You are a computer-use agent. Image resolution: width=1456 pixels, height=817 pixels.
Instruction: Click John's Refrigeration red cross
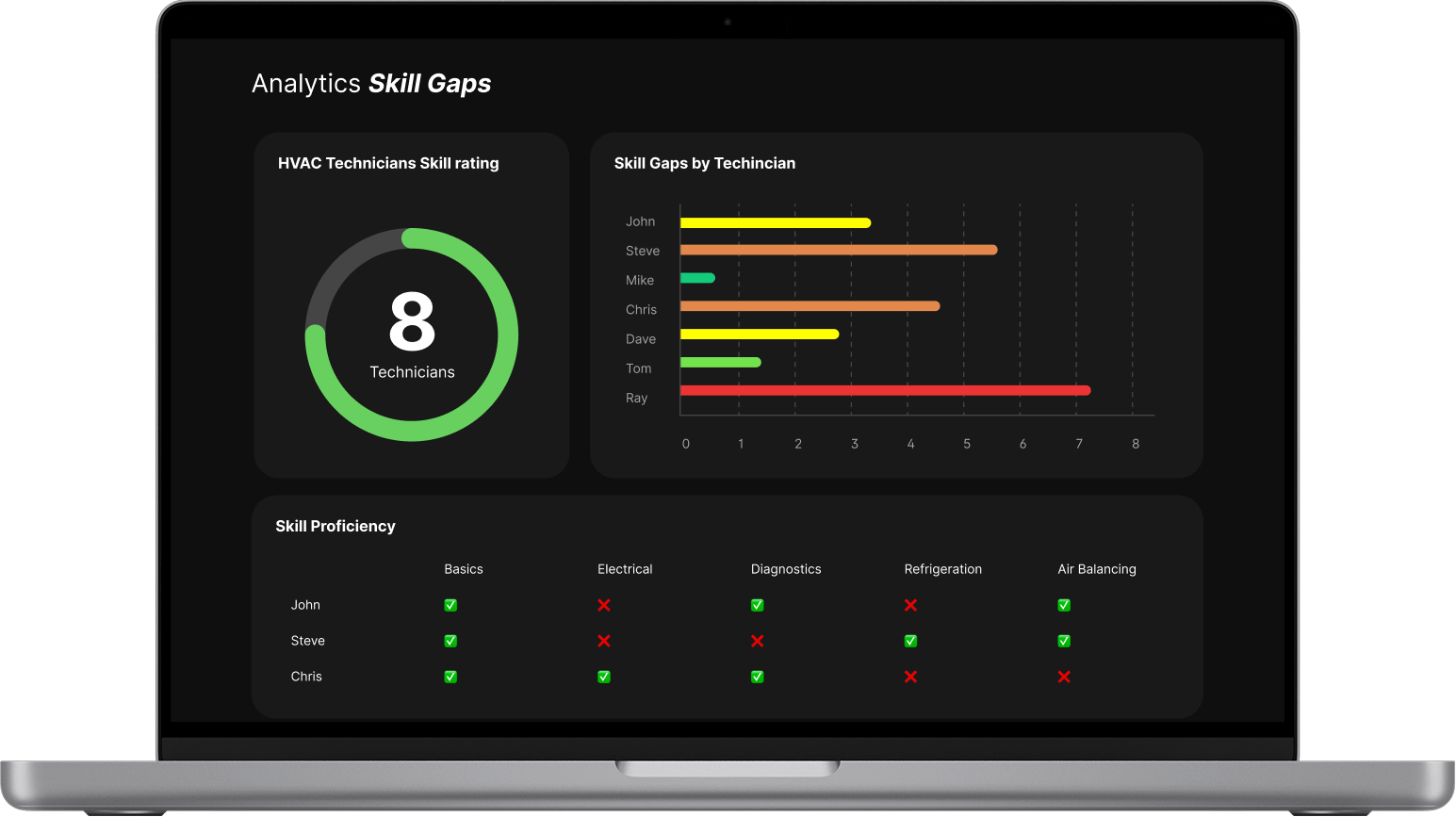coord(910,605)
